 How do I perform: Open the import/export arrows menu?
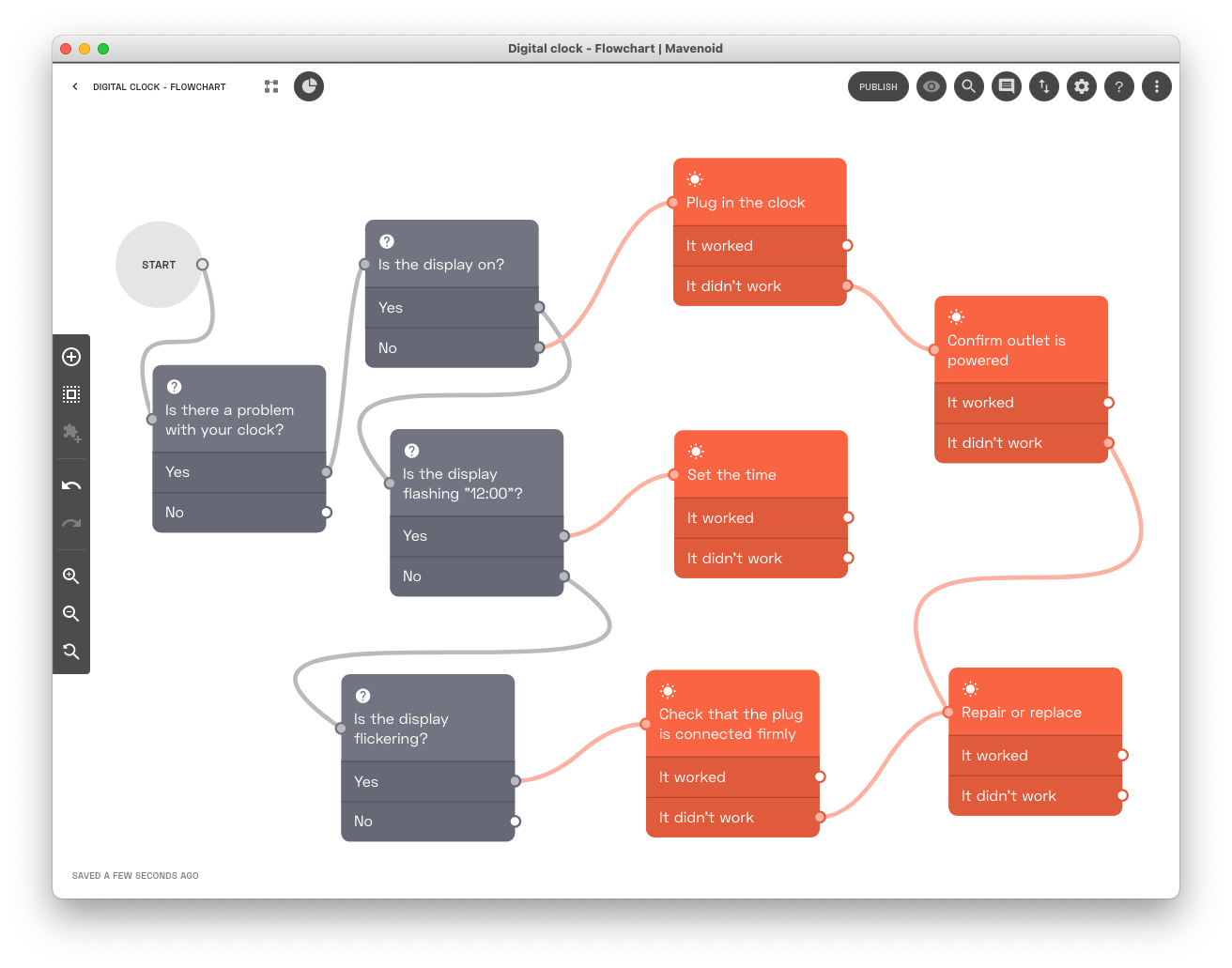1043,86
